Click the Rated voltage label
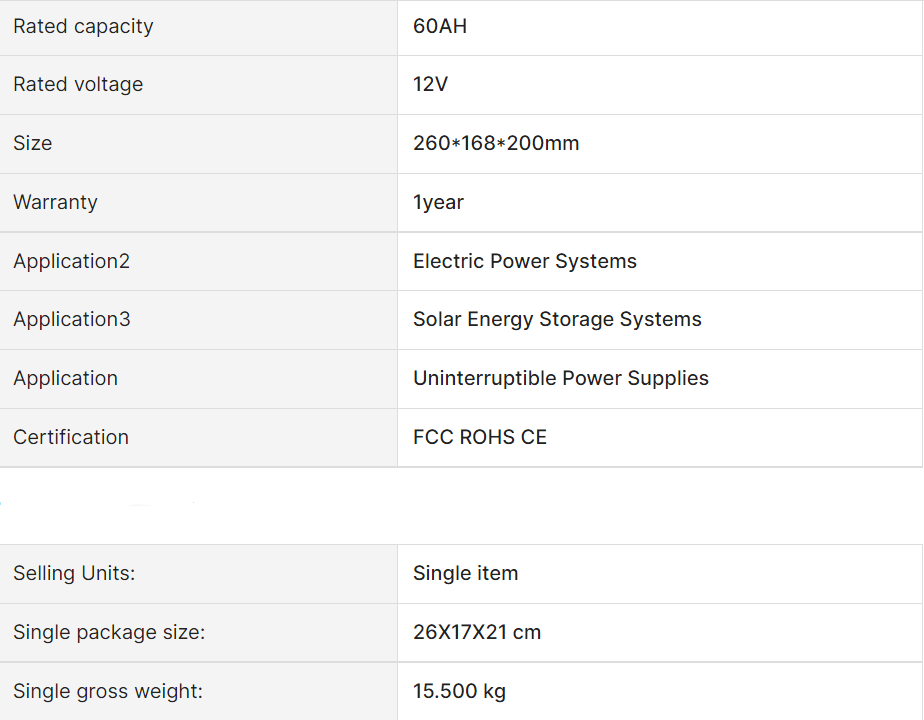The height and width of the screenshot is (720, 924). point(78,85)
